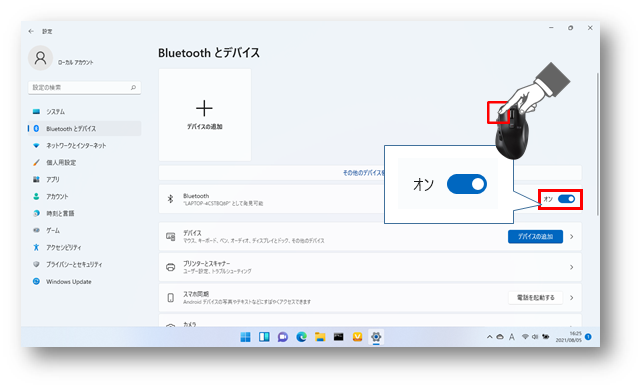
Task: Open the Wi-Fi network tray icon
Action: click(x=525, y=337)
